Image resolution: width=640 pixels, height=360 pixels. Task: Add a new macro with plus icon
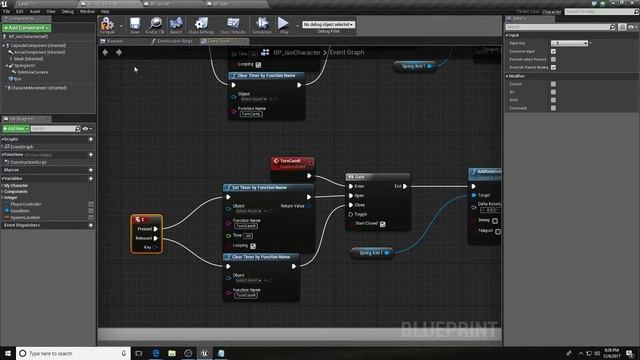[91, 170]
